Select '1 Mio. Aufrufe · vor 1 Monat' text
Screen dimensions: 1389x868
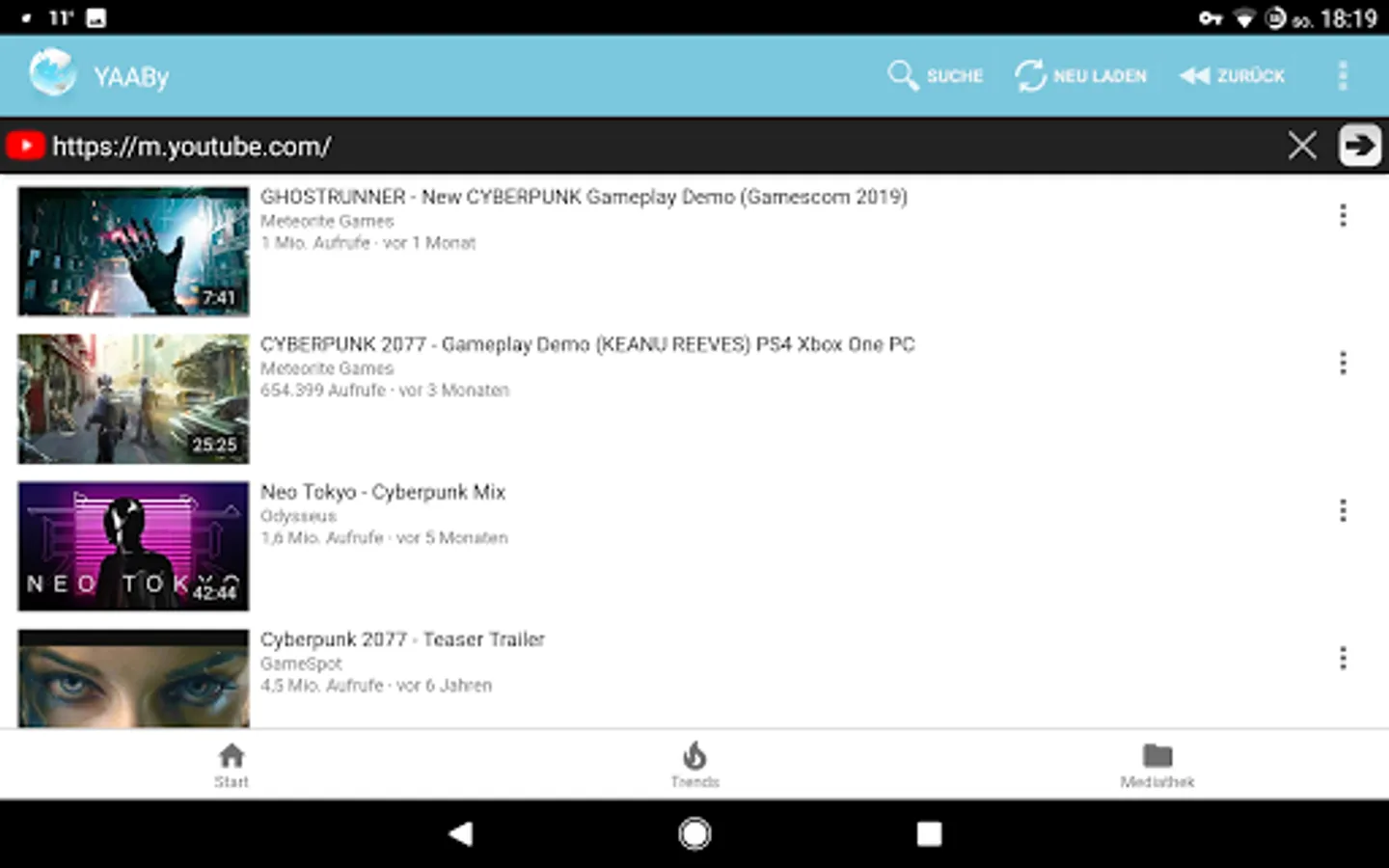368,243
